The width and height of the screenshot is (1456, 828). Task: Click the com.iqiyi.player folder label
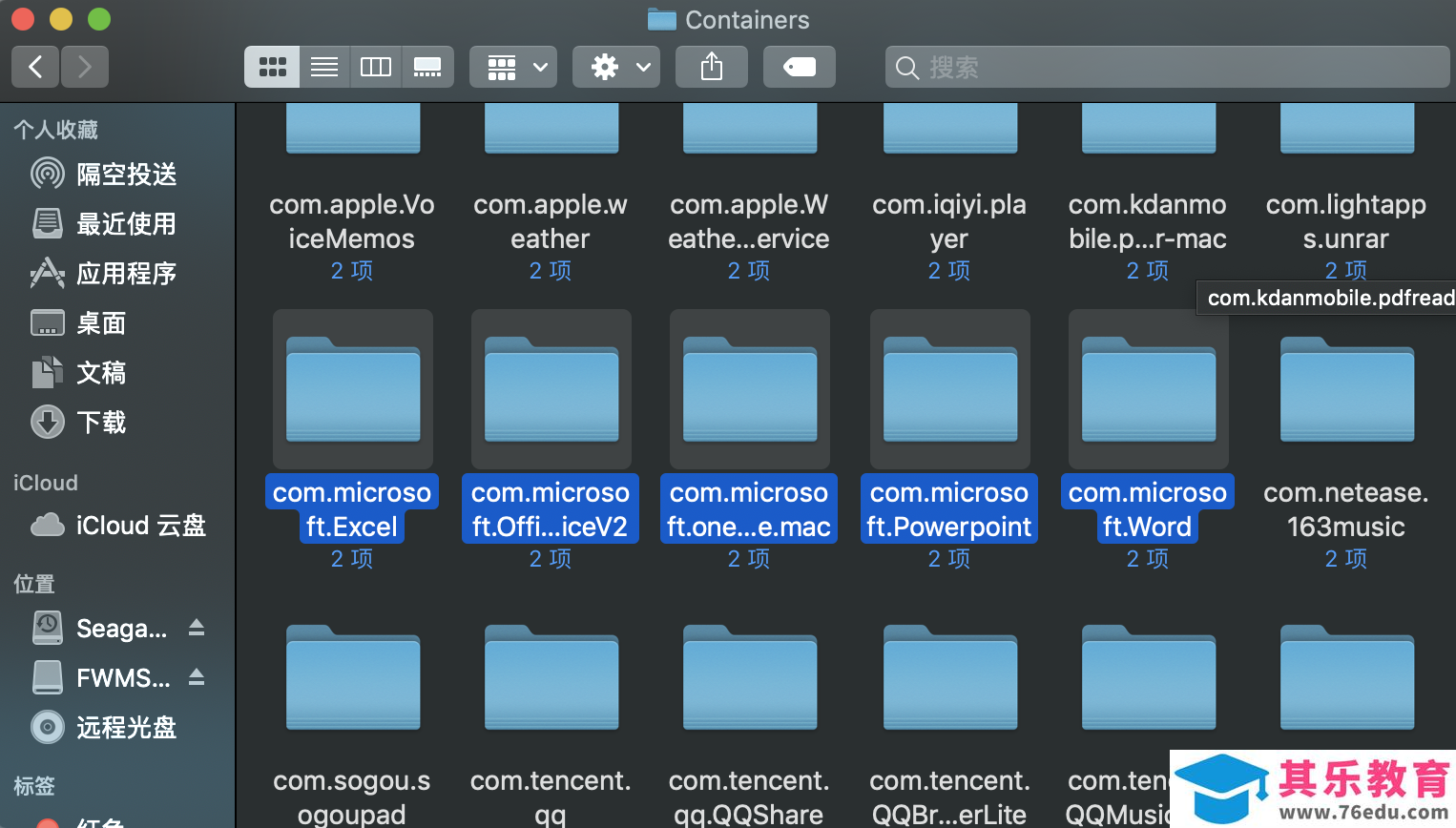[x=949, y=221]
